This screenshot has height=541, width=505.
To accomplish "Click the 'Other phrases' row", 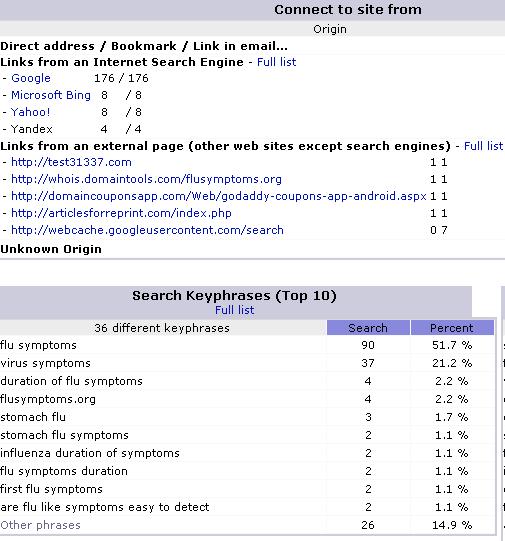I will [248, 525].
